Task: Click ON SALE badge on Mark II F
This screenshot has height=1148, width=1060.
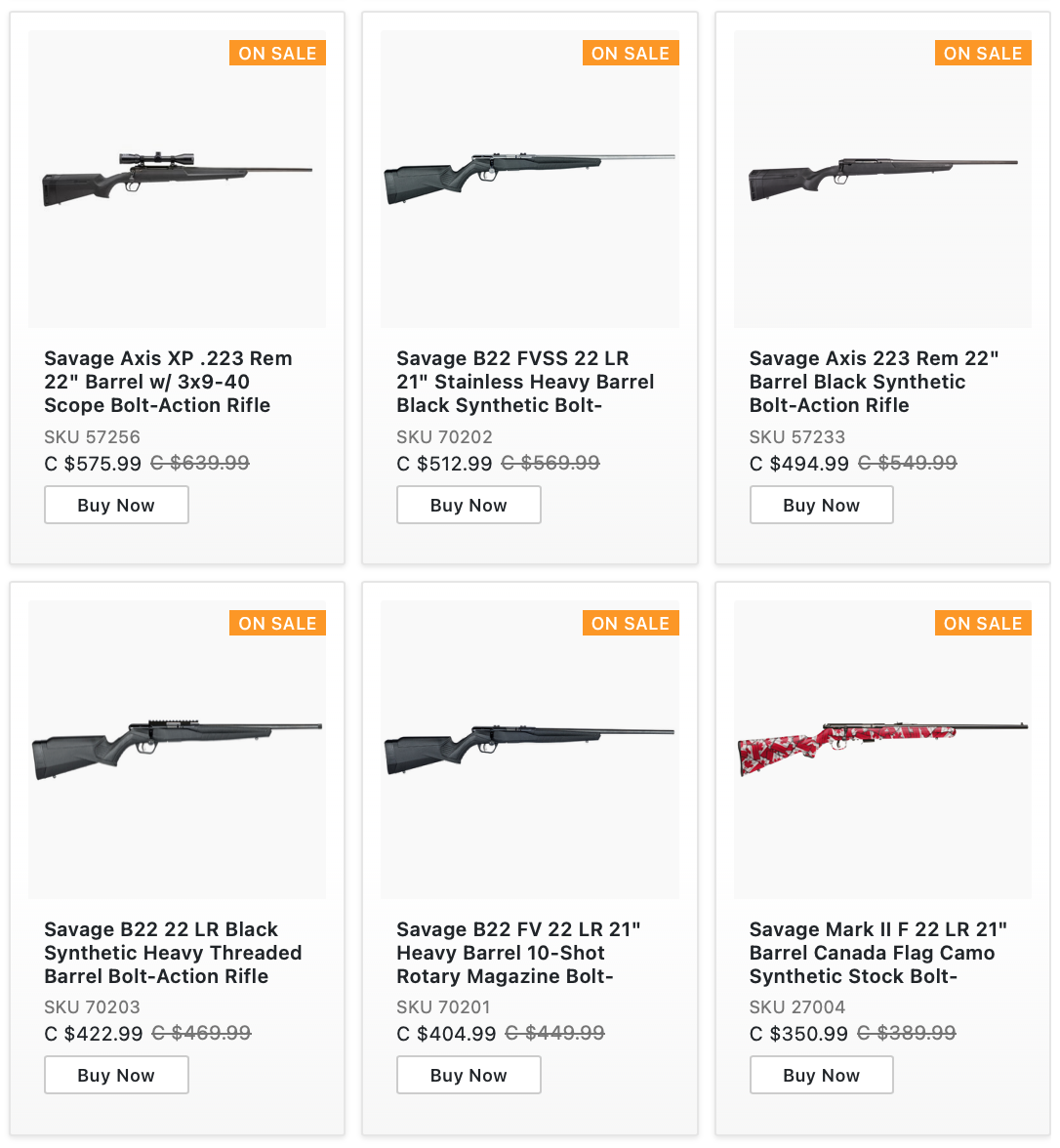Action: [983, 623]
